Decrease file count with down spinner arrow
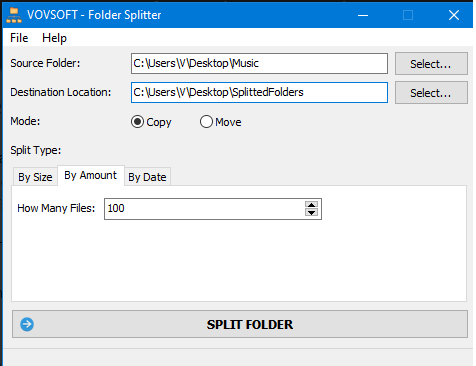This screenshot has width=476, height=366. click(311, 213)
